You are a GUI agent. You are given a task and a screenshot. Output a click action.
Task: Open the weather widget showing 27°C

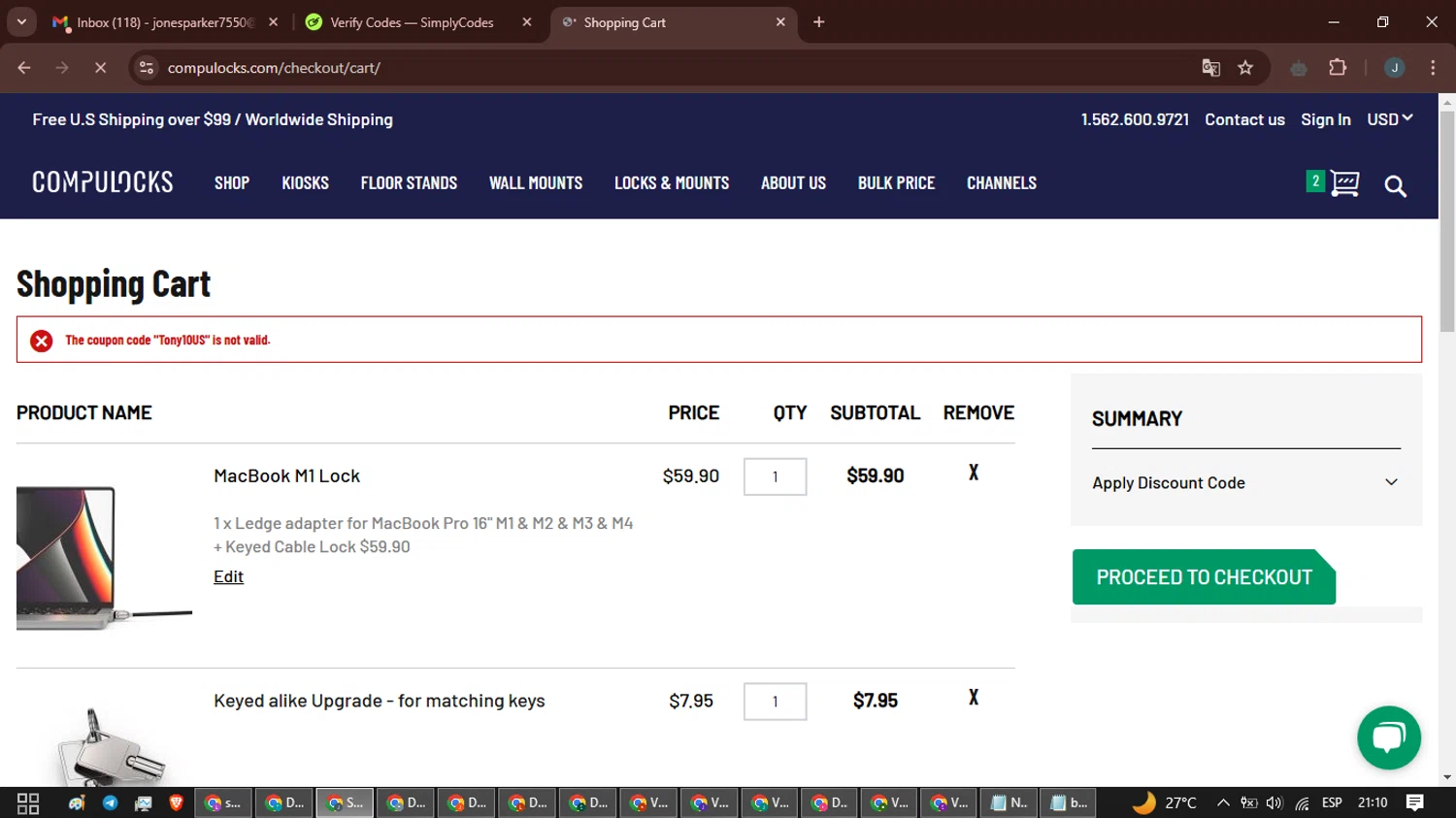point(1164,803)
